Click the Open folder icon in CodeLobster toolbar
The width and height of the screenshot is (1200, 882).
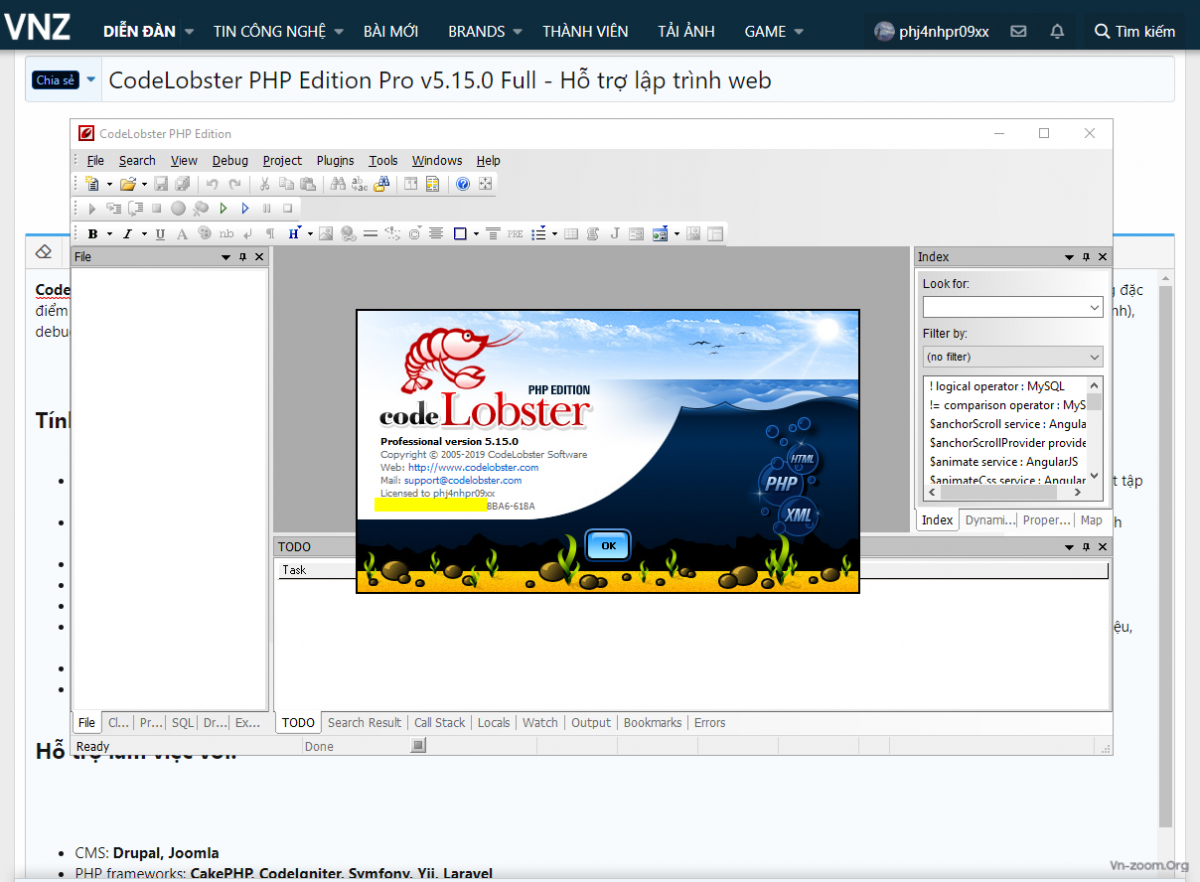coord(128,184)
